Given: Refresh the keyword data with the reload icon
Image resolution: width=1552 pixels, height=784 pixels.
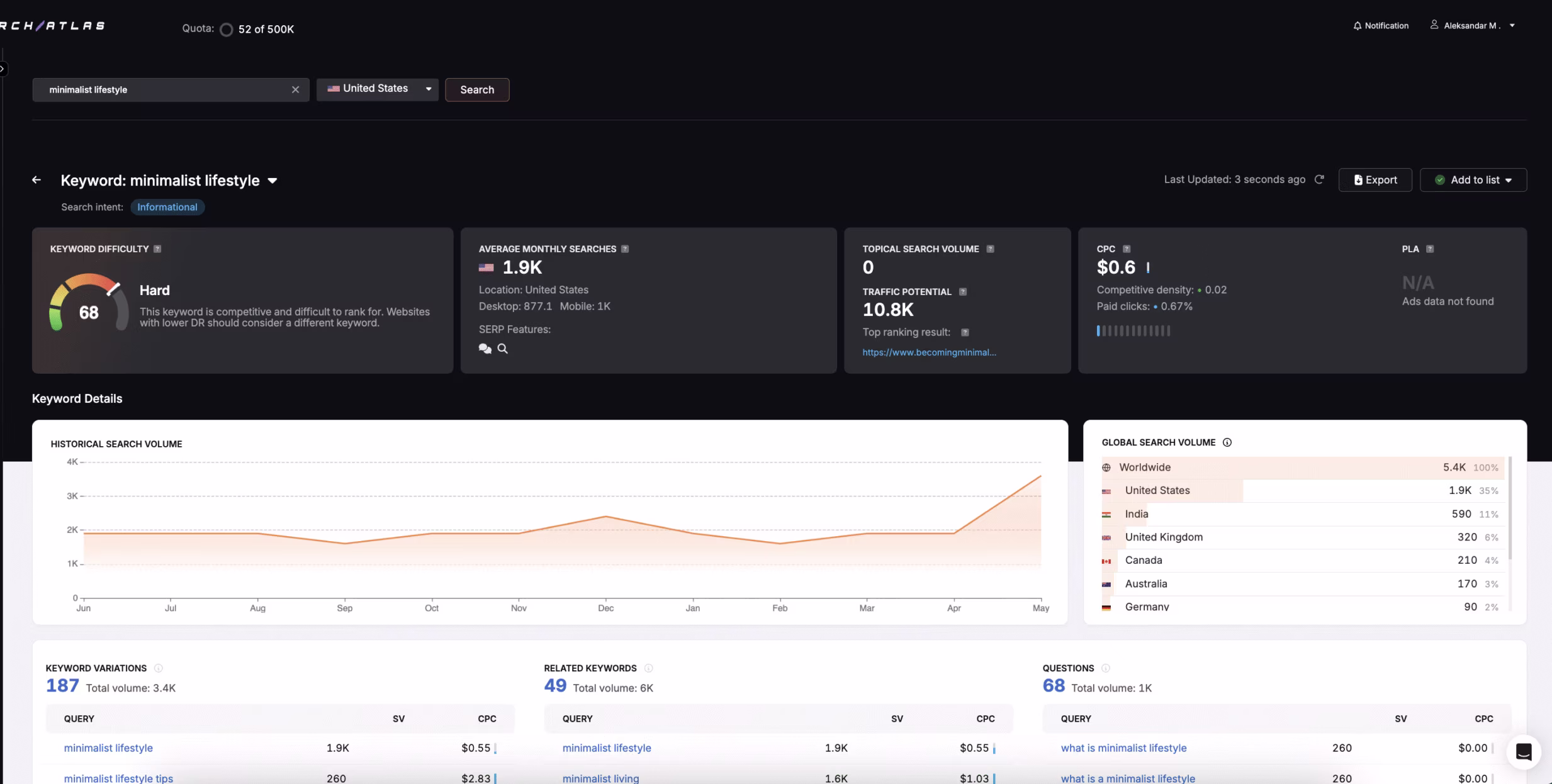Looking at the screenshot, I should tap(1319, 179).
